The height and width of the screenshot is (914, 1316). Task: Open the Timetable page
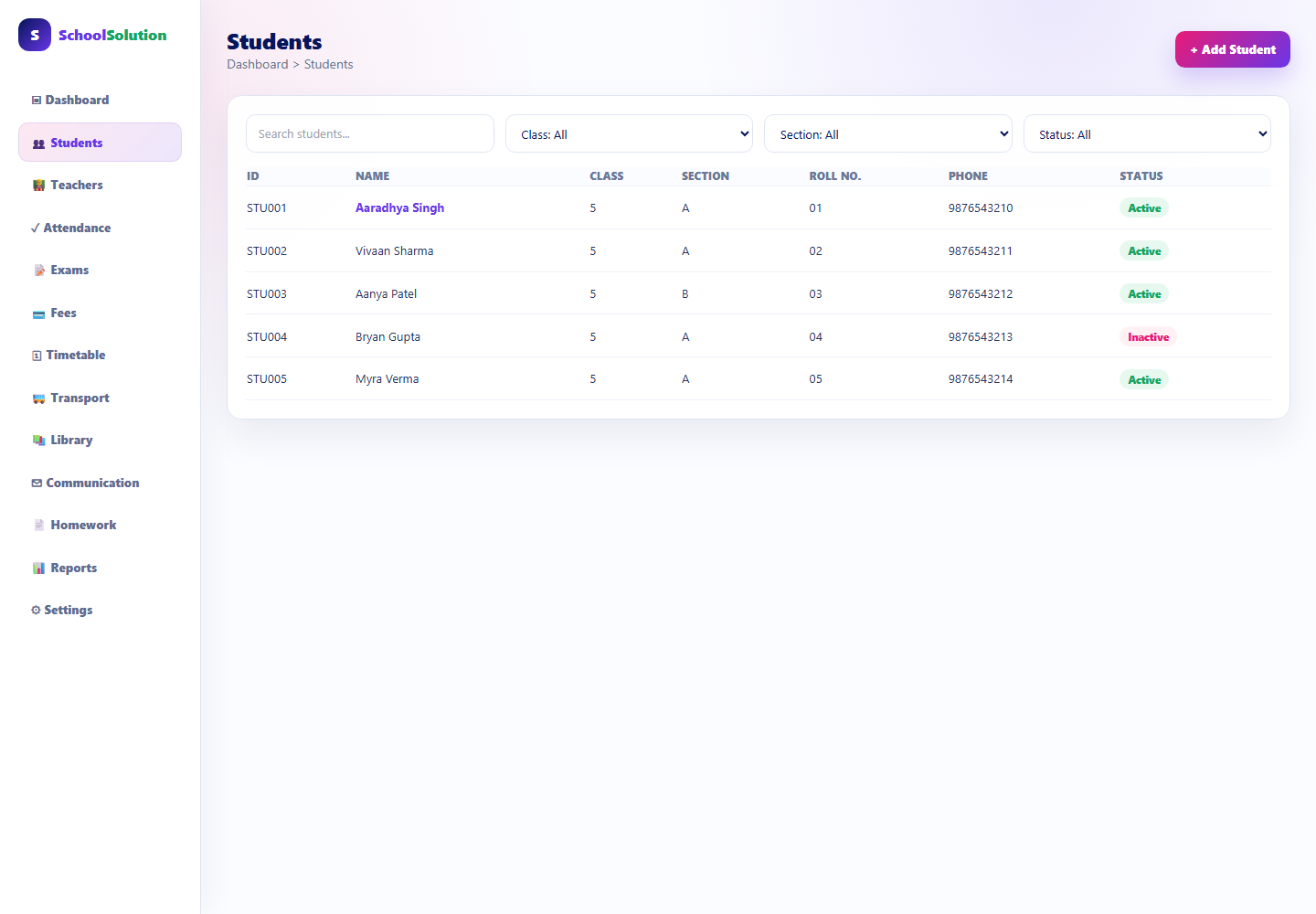pyautogui.click(x=100, y=356)
